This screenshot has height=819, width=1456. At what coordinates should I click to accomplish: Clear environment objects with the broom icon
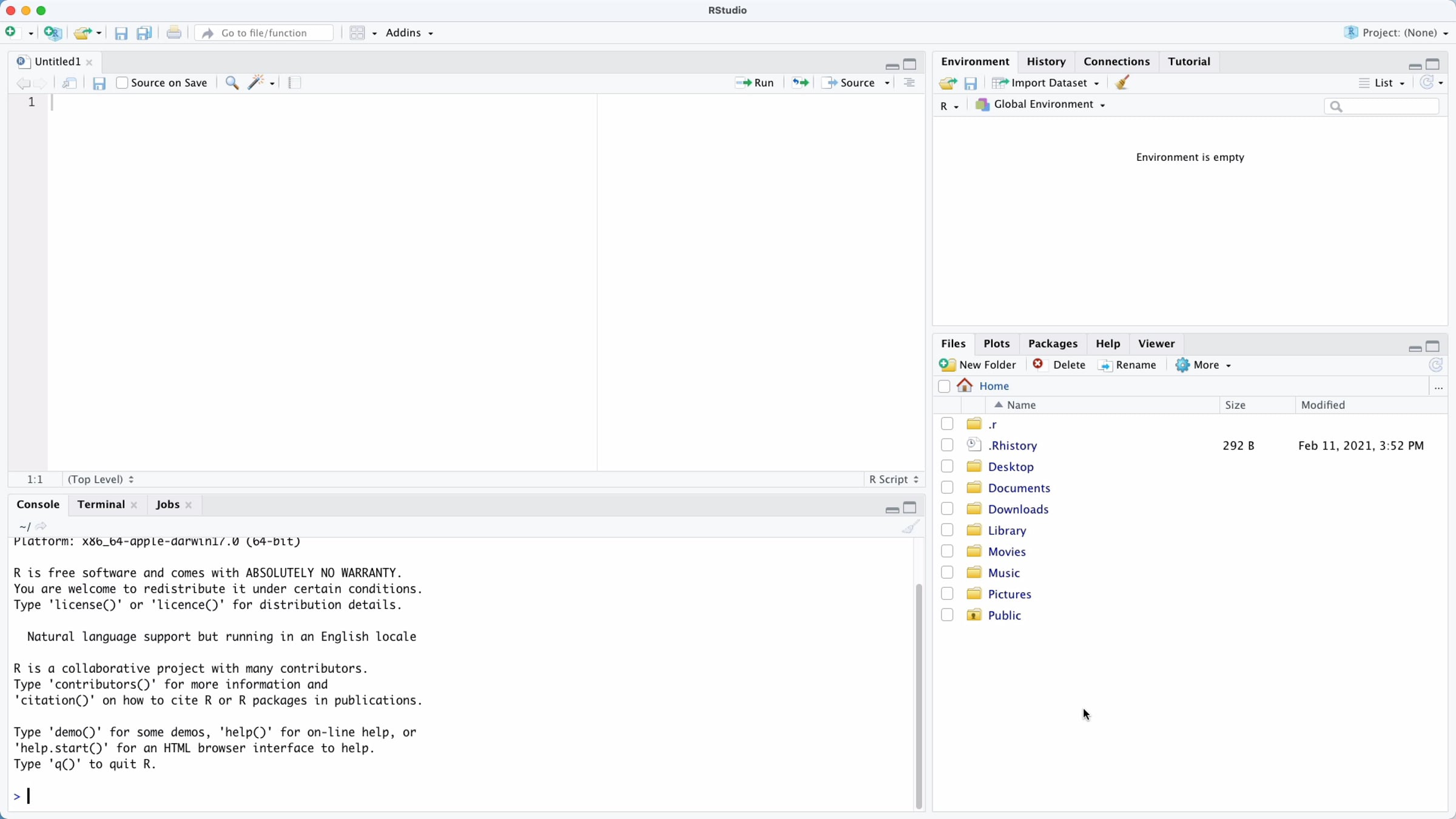click(1122, 83)
